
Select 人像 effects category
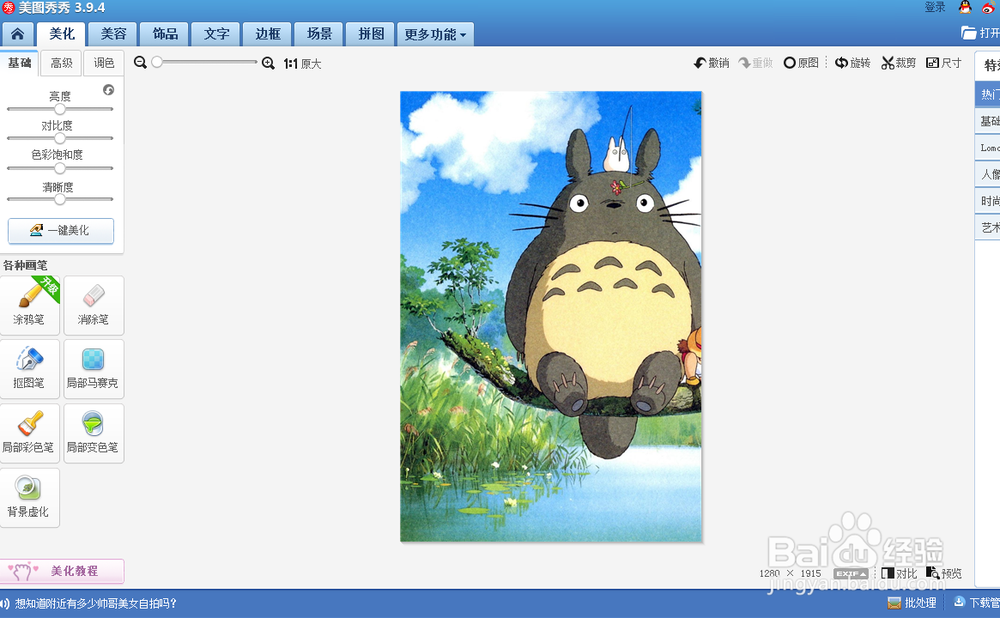tap(988, 174)
